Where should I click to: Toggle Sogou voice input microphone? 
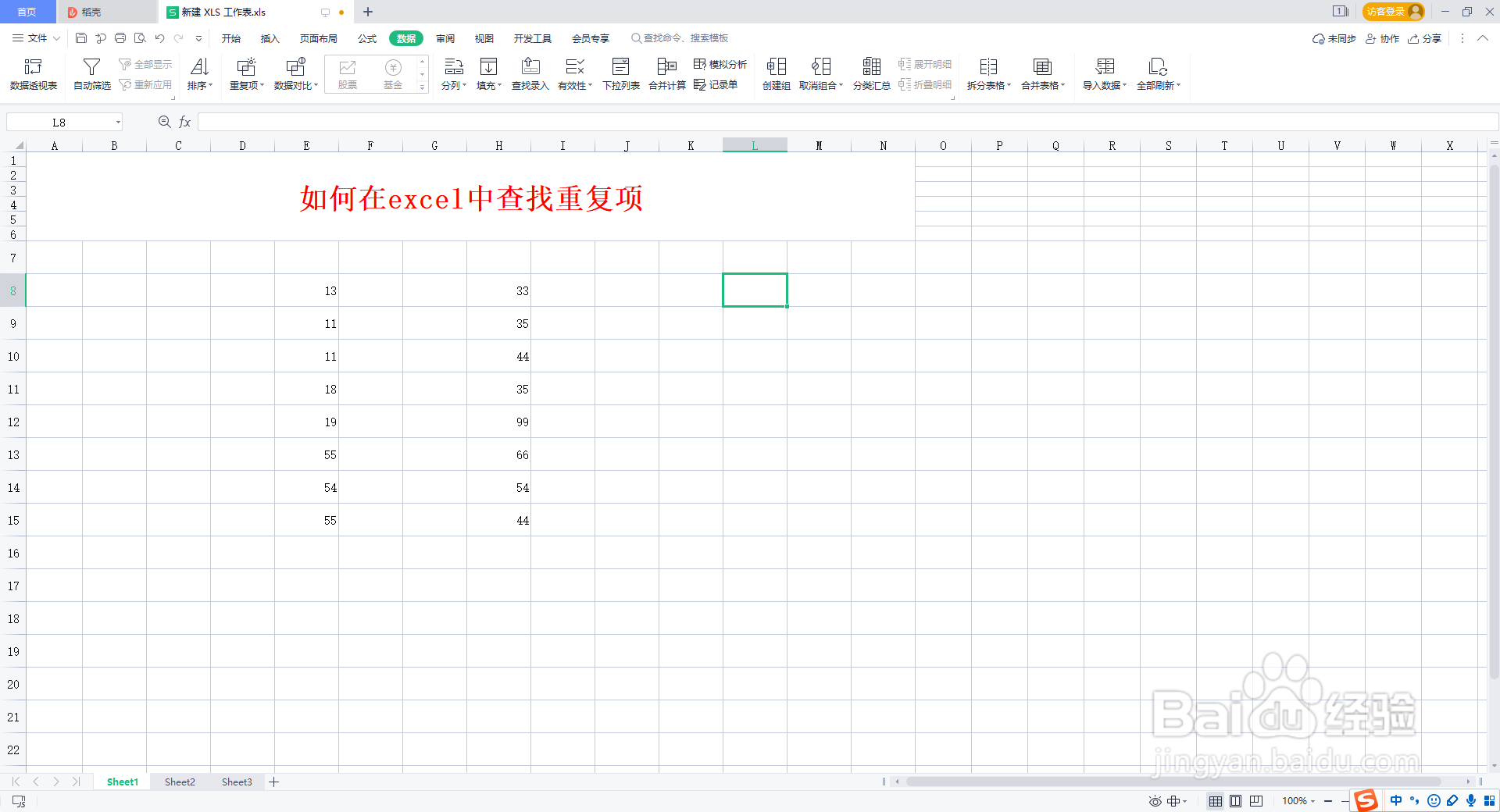click(x=1471, y=800)
